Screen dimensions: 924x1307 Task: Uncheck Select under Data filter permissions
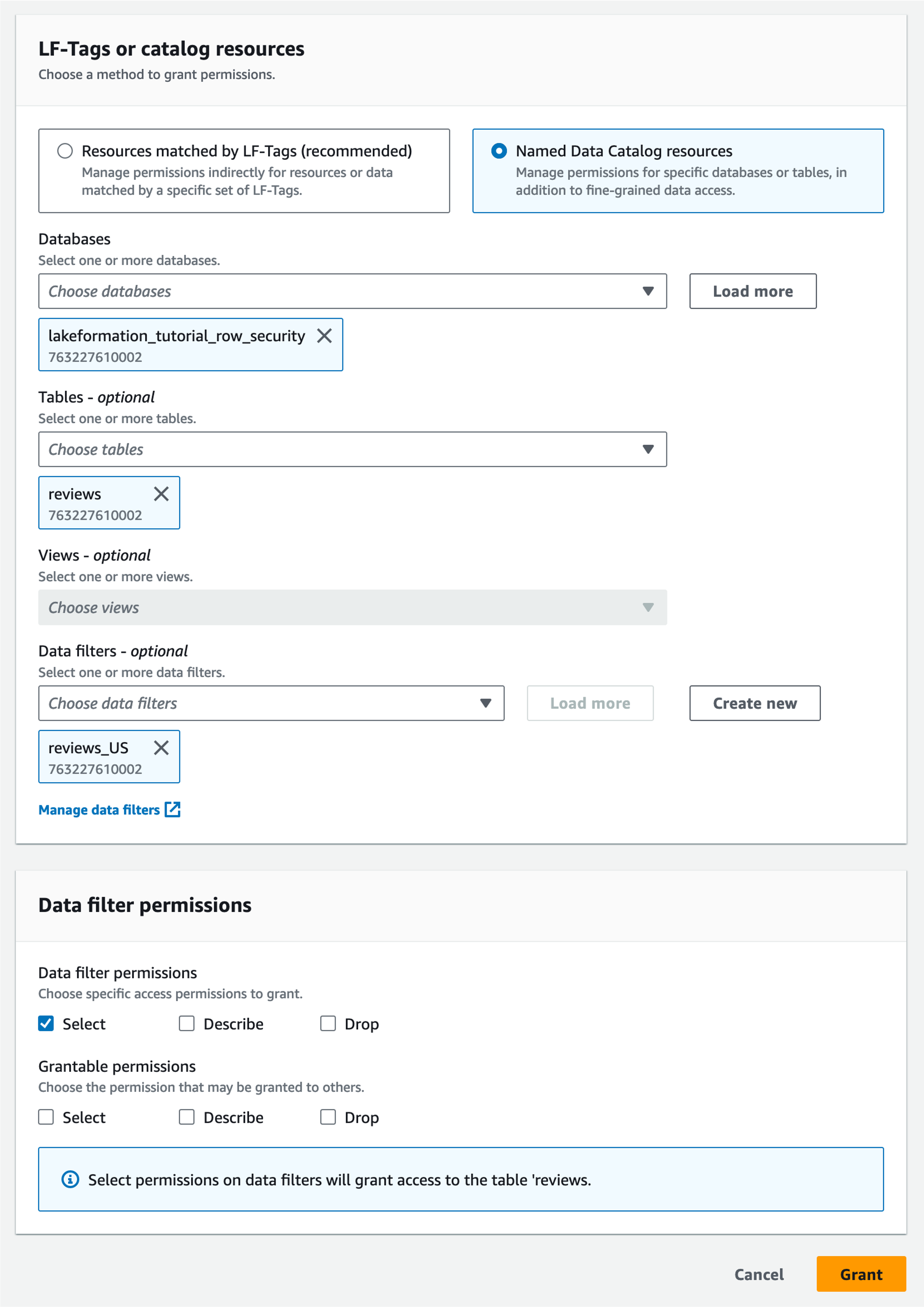pyautogui.click(x=46, y=1023)
